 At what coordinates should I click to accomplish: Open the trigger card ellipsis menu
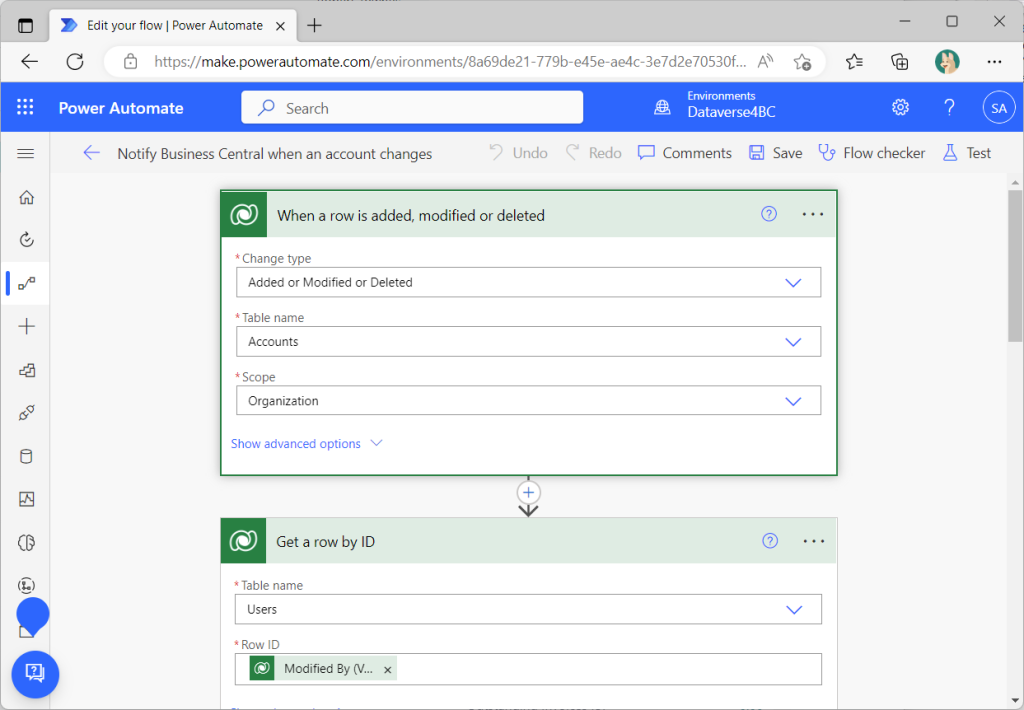pyautogui.click(x=812, y=214)
